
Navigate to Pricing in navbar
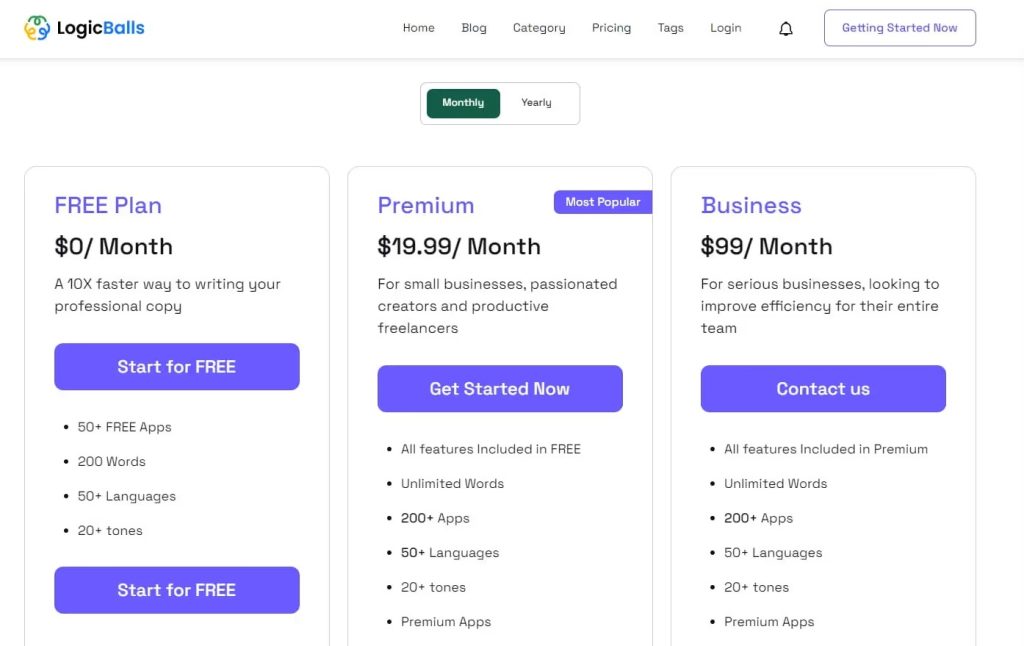click(611, 28)
